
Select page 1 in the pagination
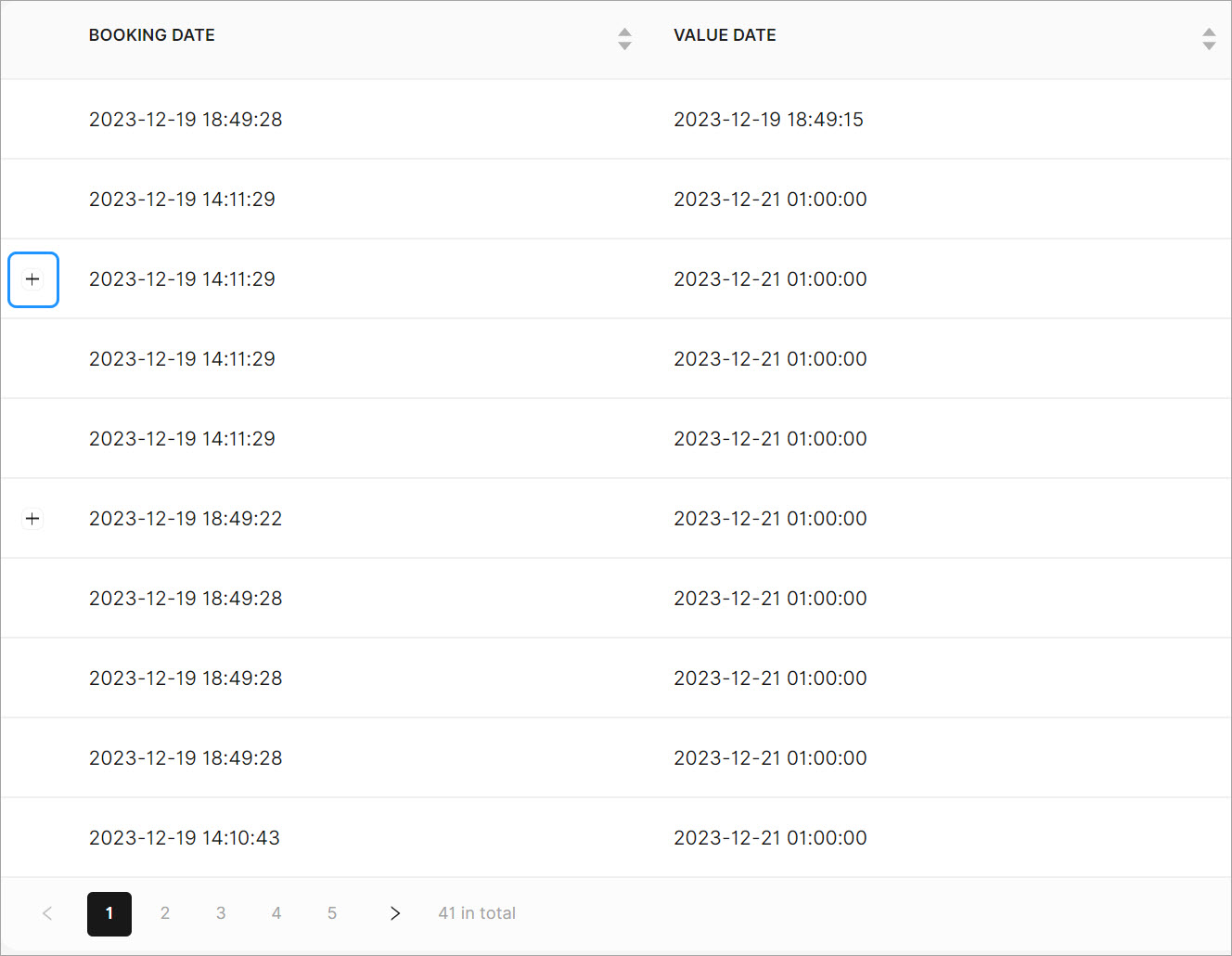pyautogui.click(x=109, y=913)
